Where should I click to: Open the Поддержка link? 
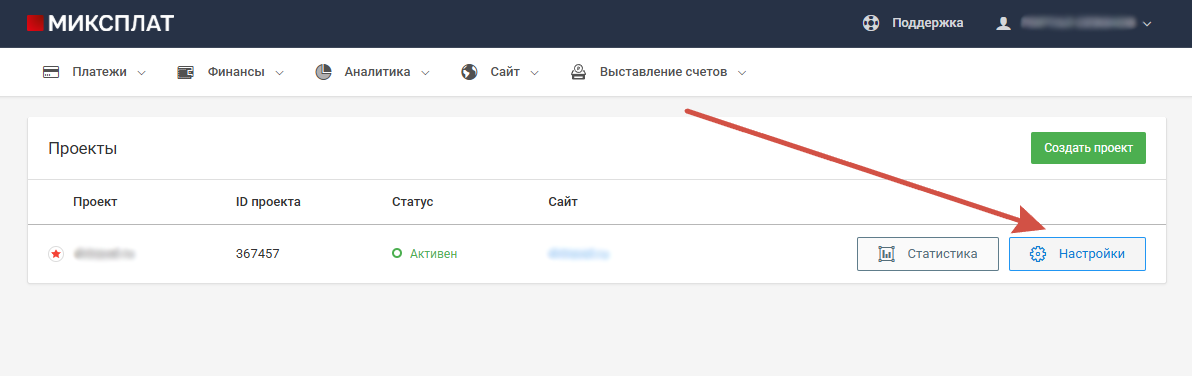(927, 24)
